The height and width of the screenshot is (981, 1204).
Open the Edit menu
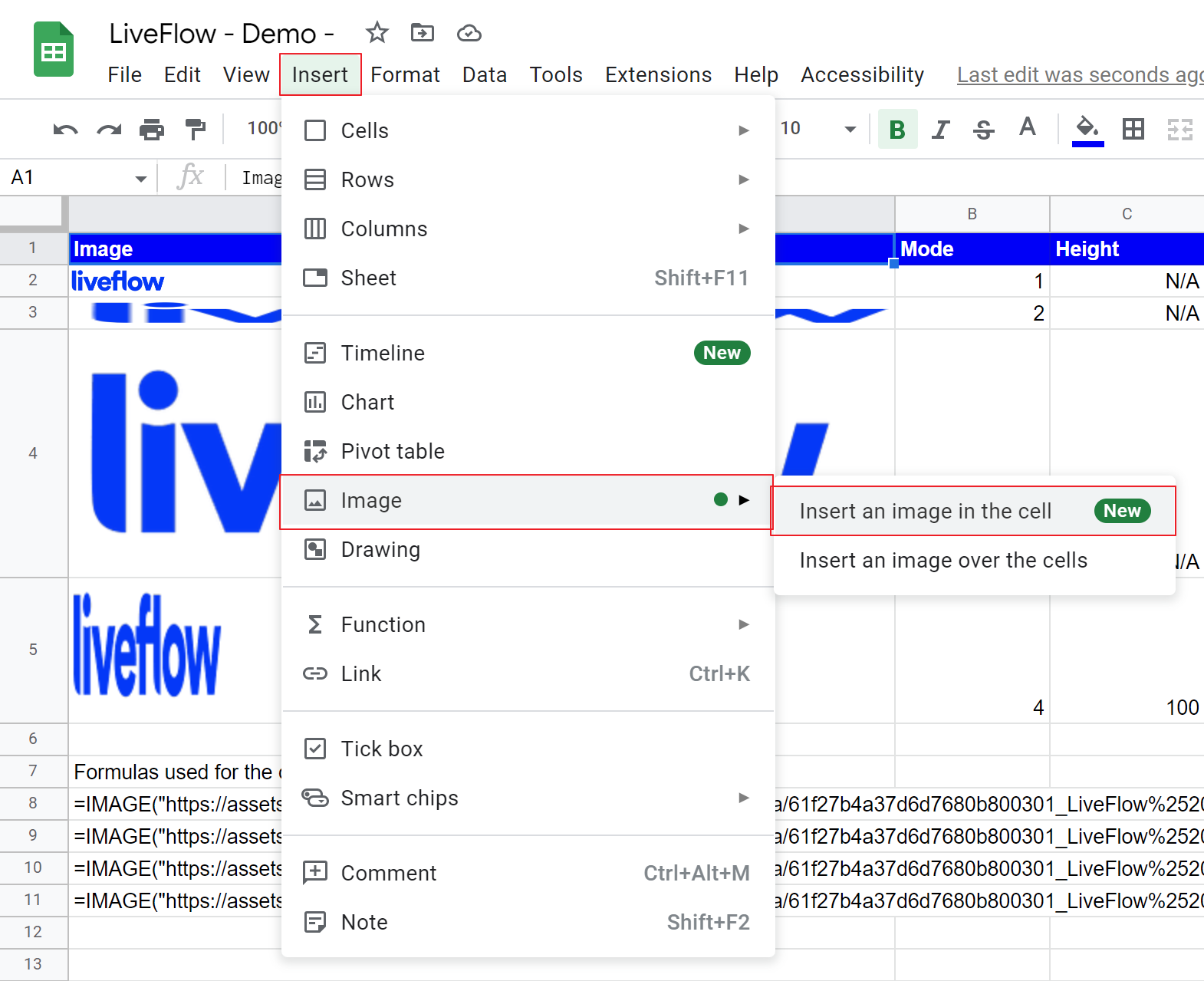[x=183, y=74]
